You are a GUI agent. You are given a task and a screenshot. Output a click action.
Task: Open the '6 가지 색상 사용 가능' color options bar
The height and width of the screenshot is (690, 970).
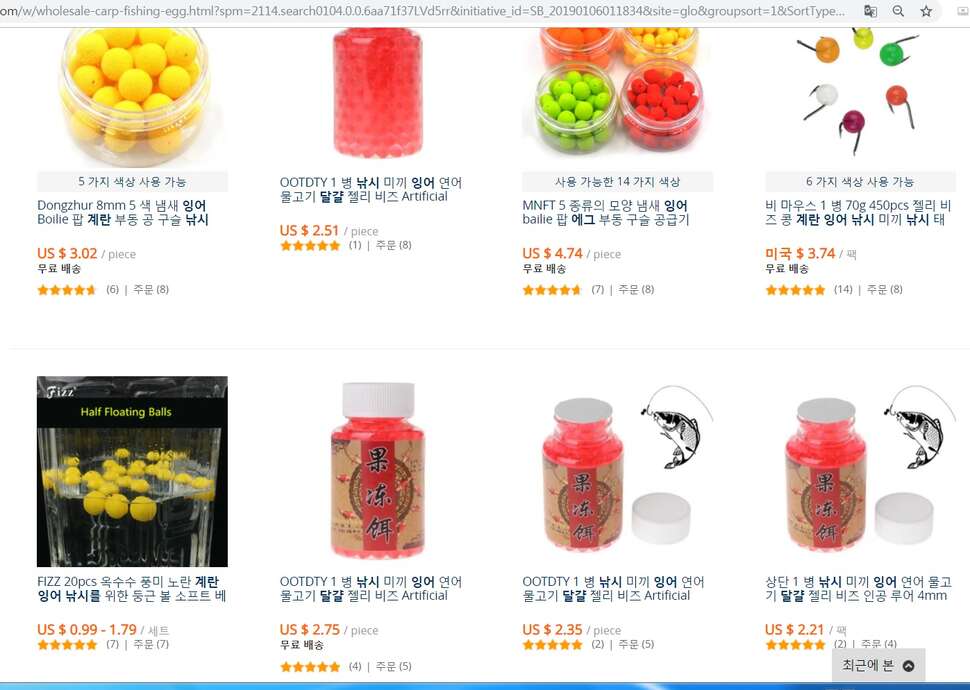[x=860, y=182]
